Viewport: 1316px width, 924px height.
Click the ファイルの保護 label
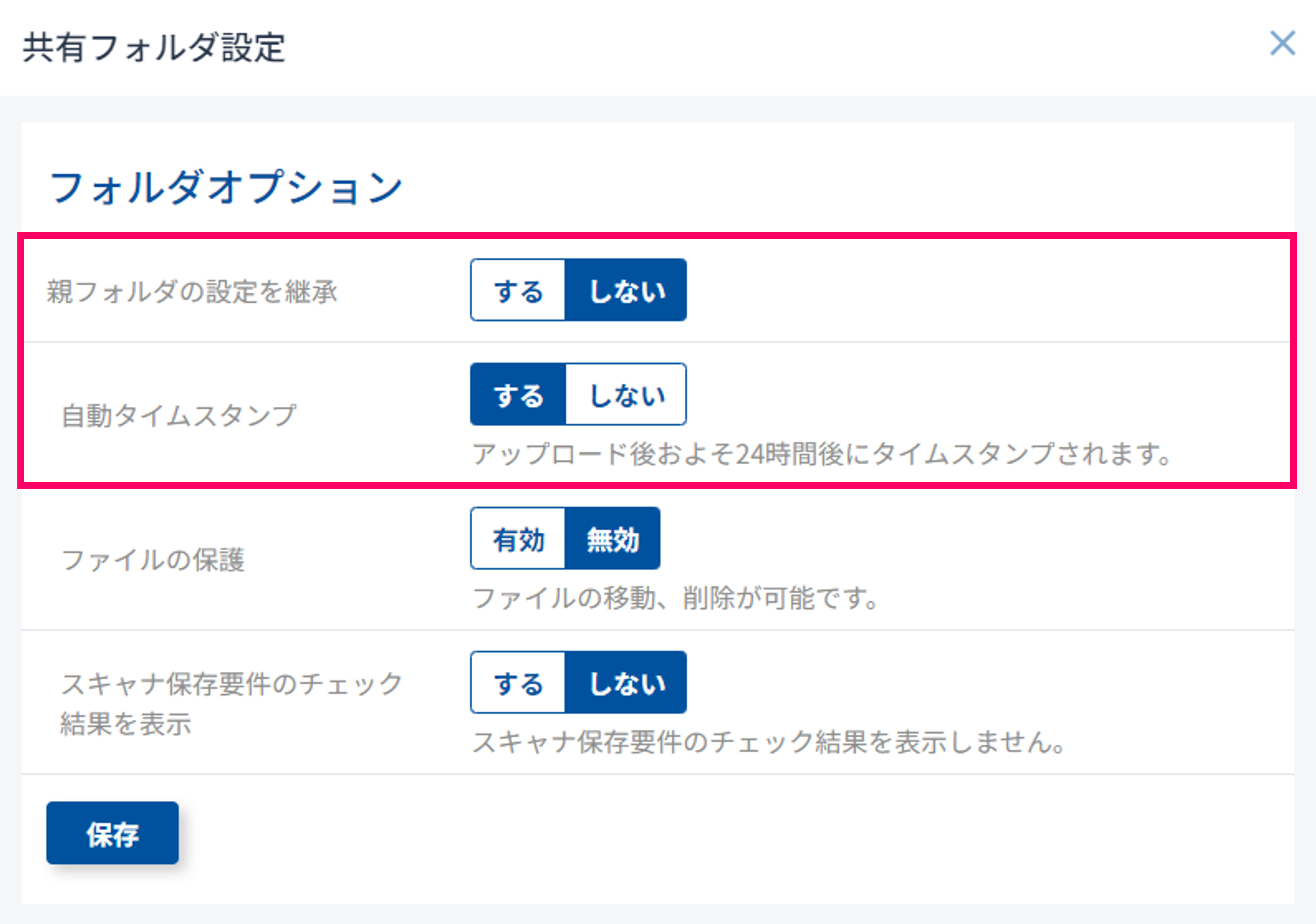pyautogui.click(x=153, y=560)
